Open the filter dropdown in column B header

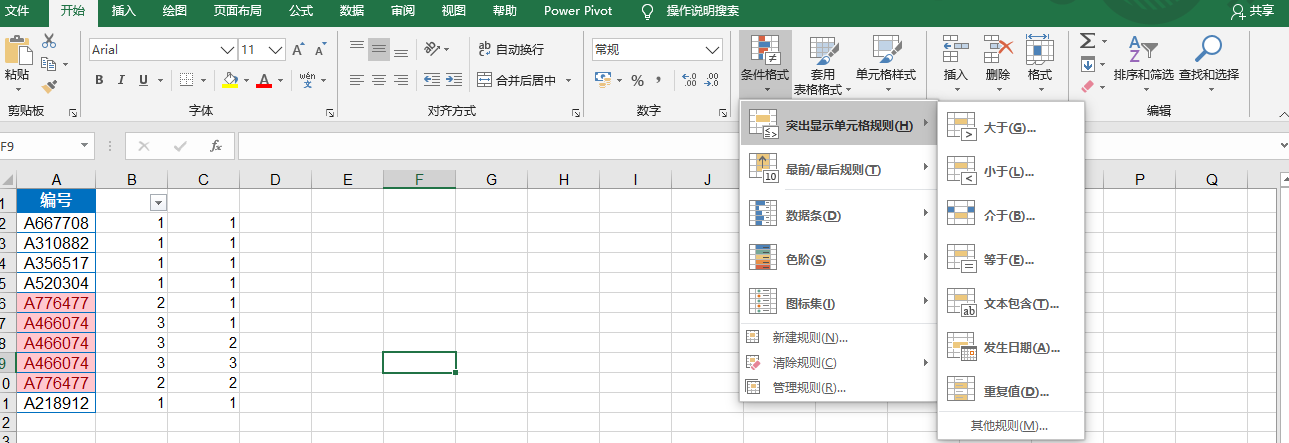click(157, 202)
